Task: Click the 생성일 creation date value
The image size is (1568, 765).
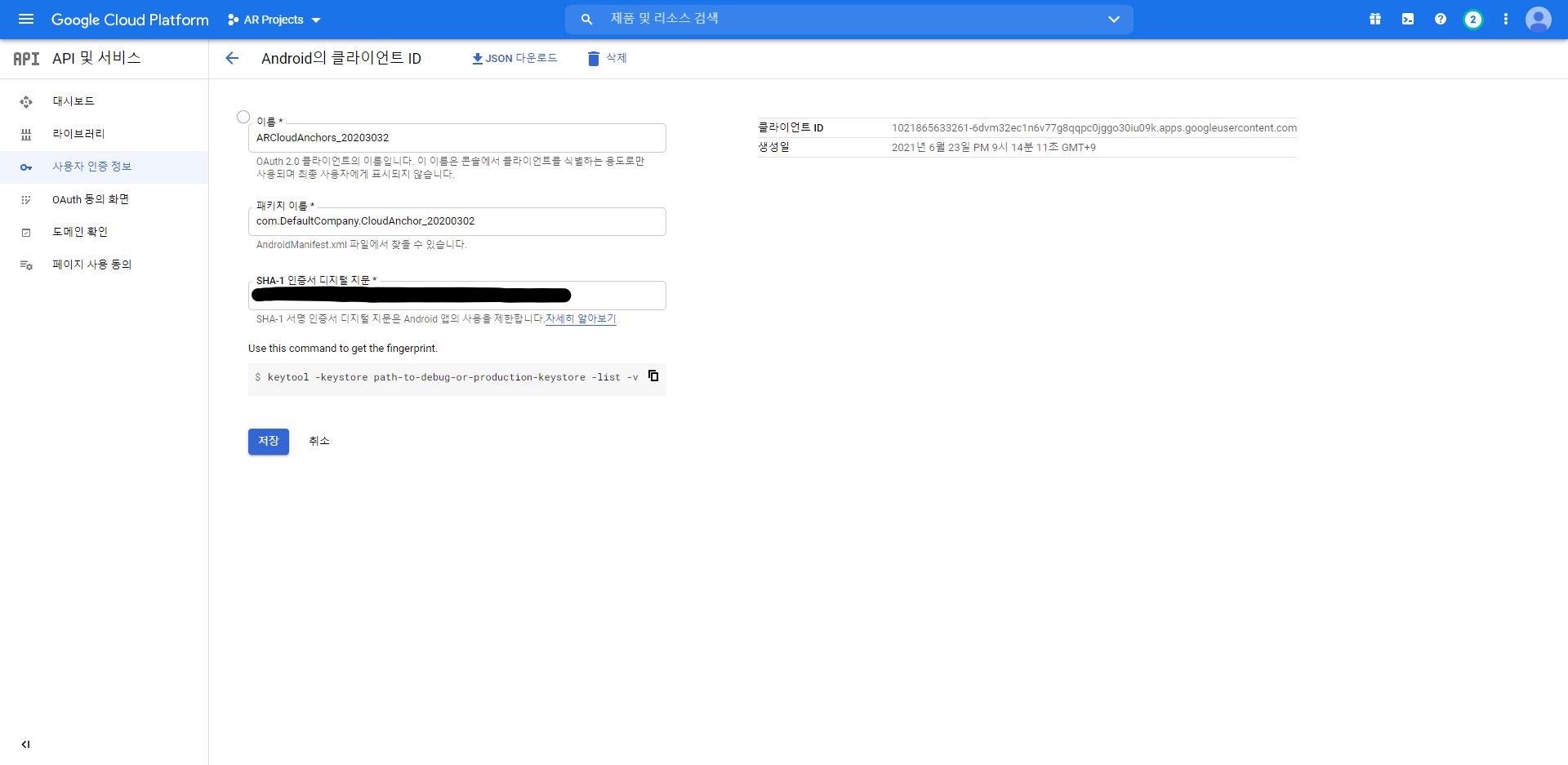Action: [994, 148]
